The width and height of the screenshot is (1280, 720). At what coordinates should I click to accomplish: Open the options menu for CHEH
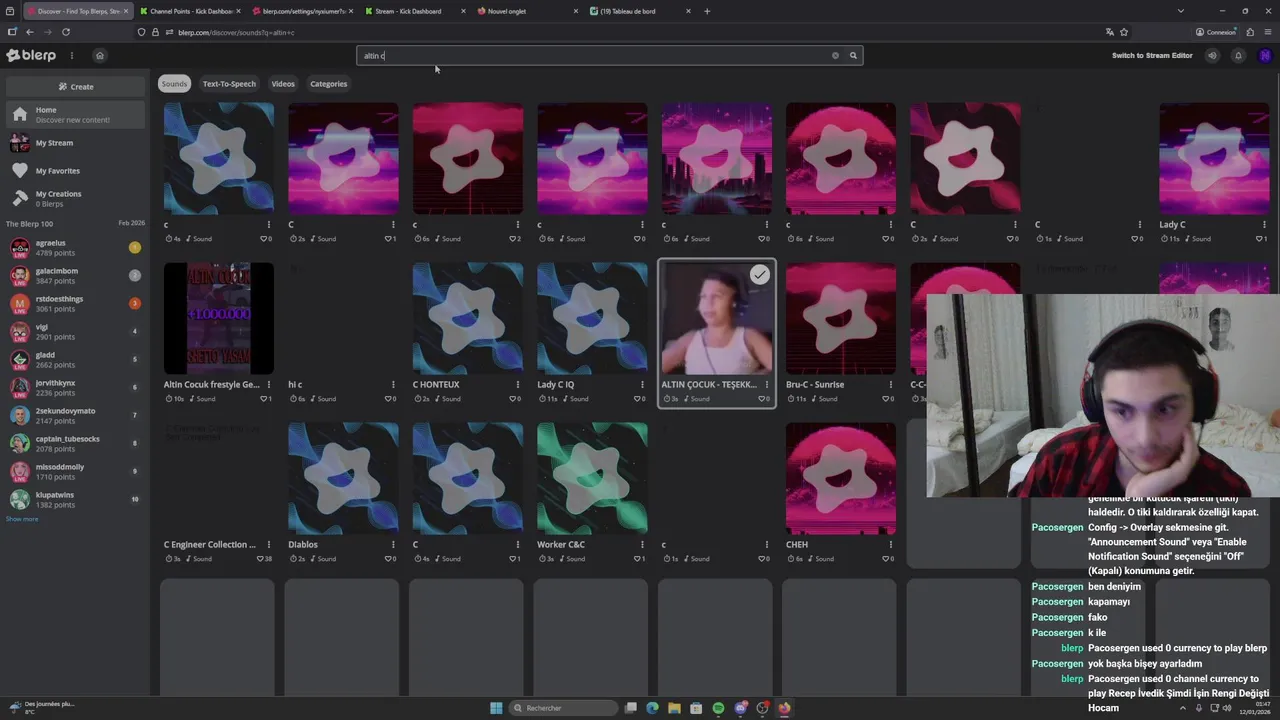891,545
